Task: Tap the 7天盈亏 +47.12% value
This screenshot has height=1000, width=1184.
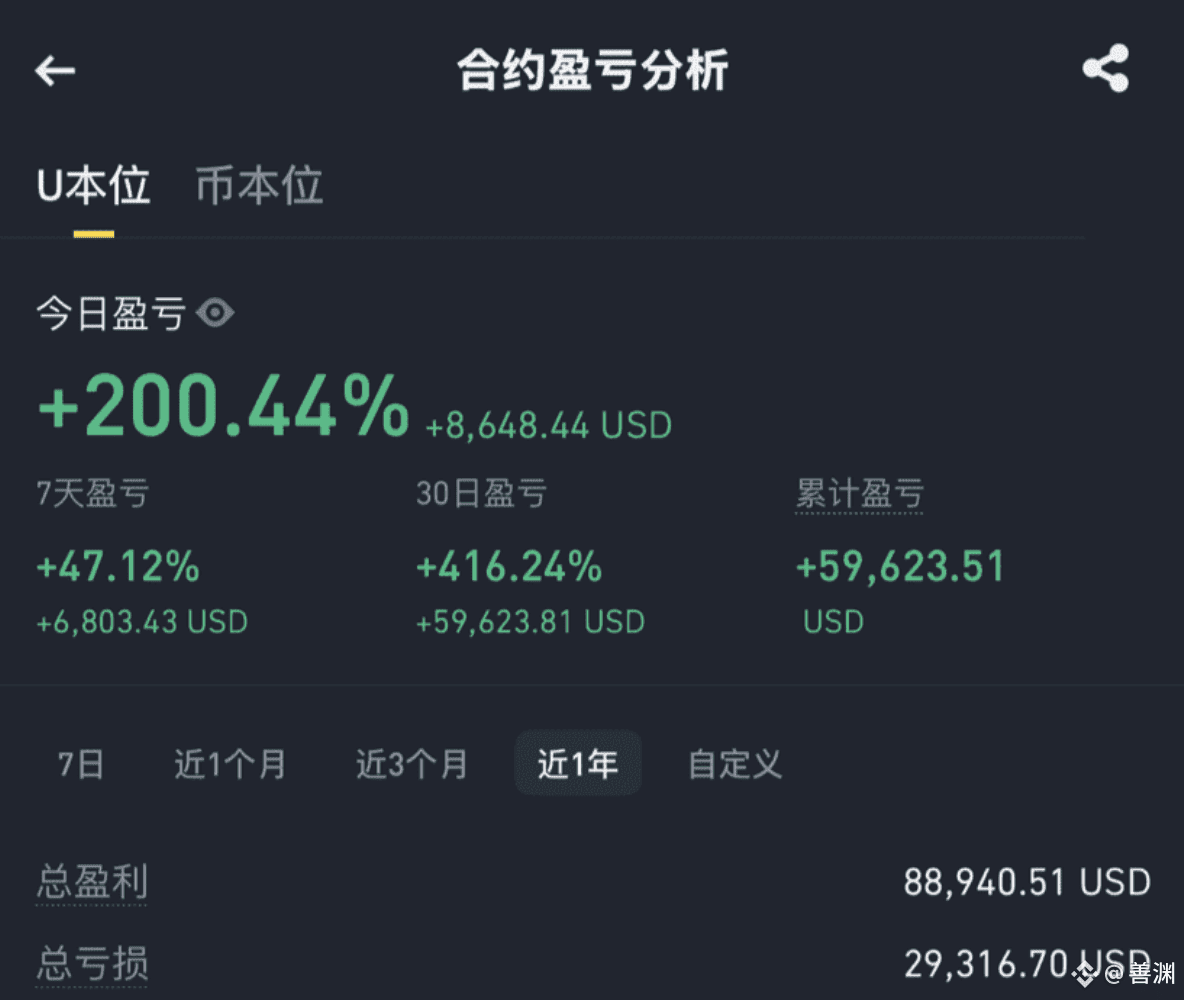Action: coord(118,567)
